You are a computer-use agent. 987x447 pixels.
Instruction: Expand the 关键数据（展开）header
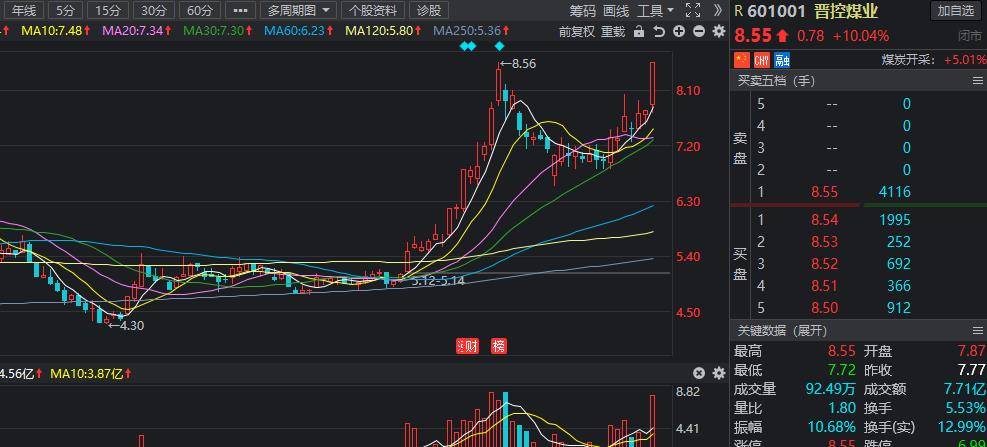(x=781, y=331)
